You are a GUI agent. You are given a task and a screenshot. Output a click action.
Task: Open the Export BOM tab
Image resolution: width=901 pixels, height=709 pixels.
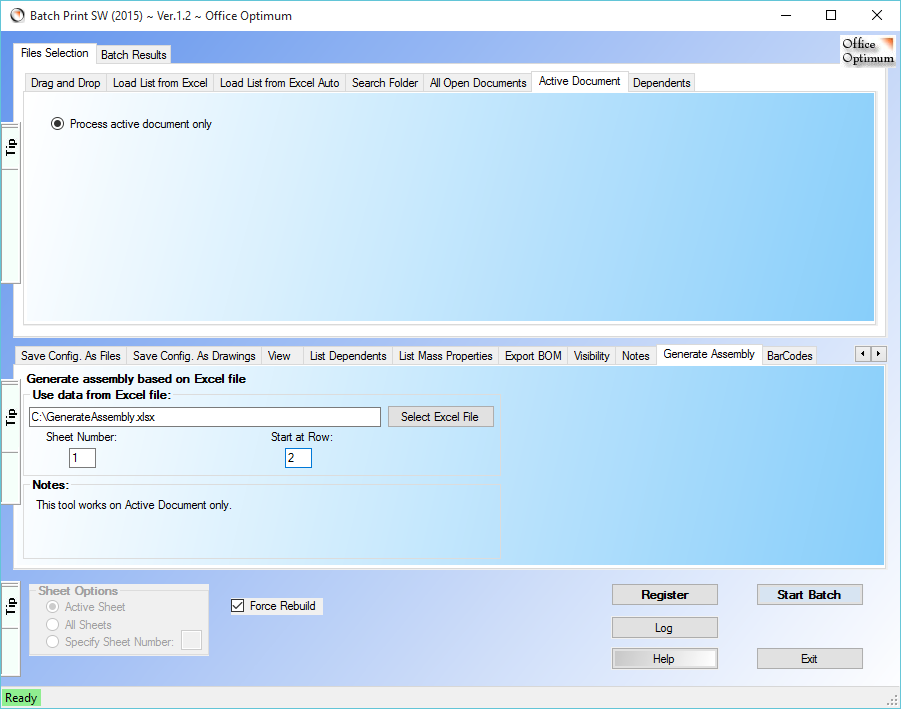click(533, 356)
